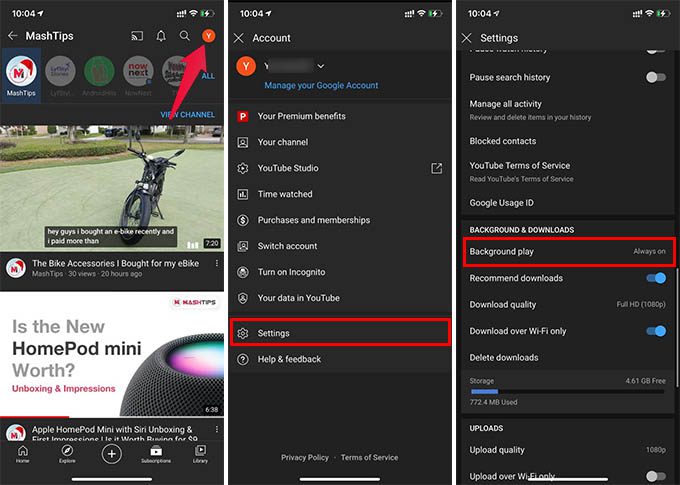Screen dimensions: 680x485
Task: Tap Manage your Google Account link
Action: tap(321, 85)
